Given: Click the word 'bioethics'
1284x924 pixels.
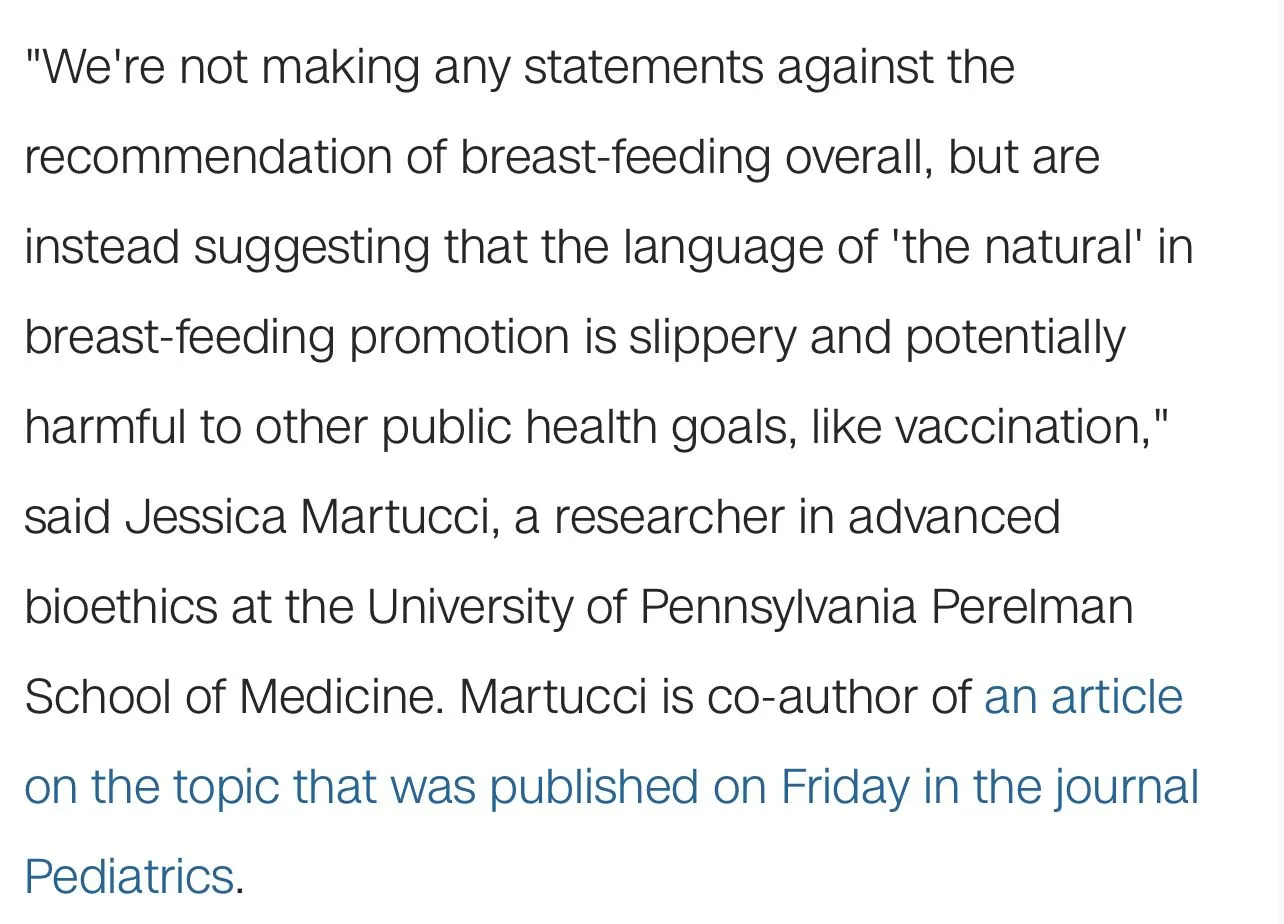Looking at the screenshot, I should pos(120,607).
